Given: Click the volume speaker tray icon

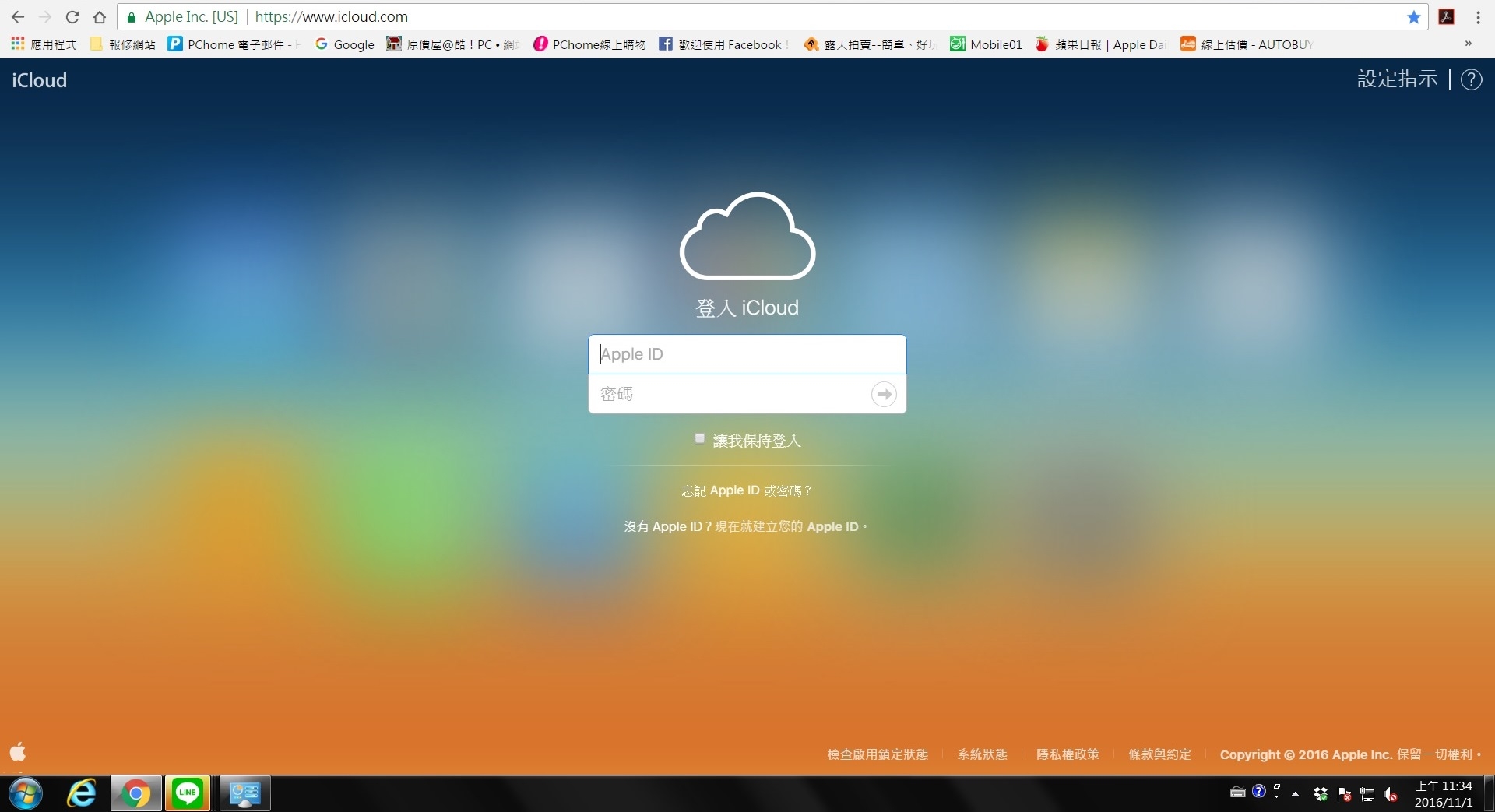Looking at the screenshot, I should click(1391, 794).
